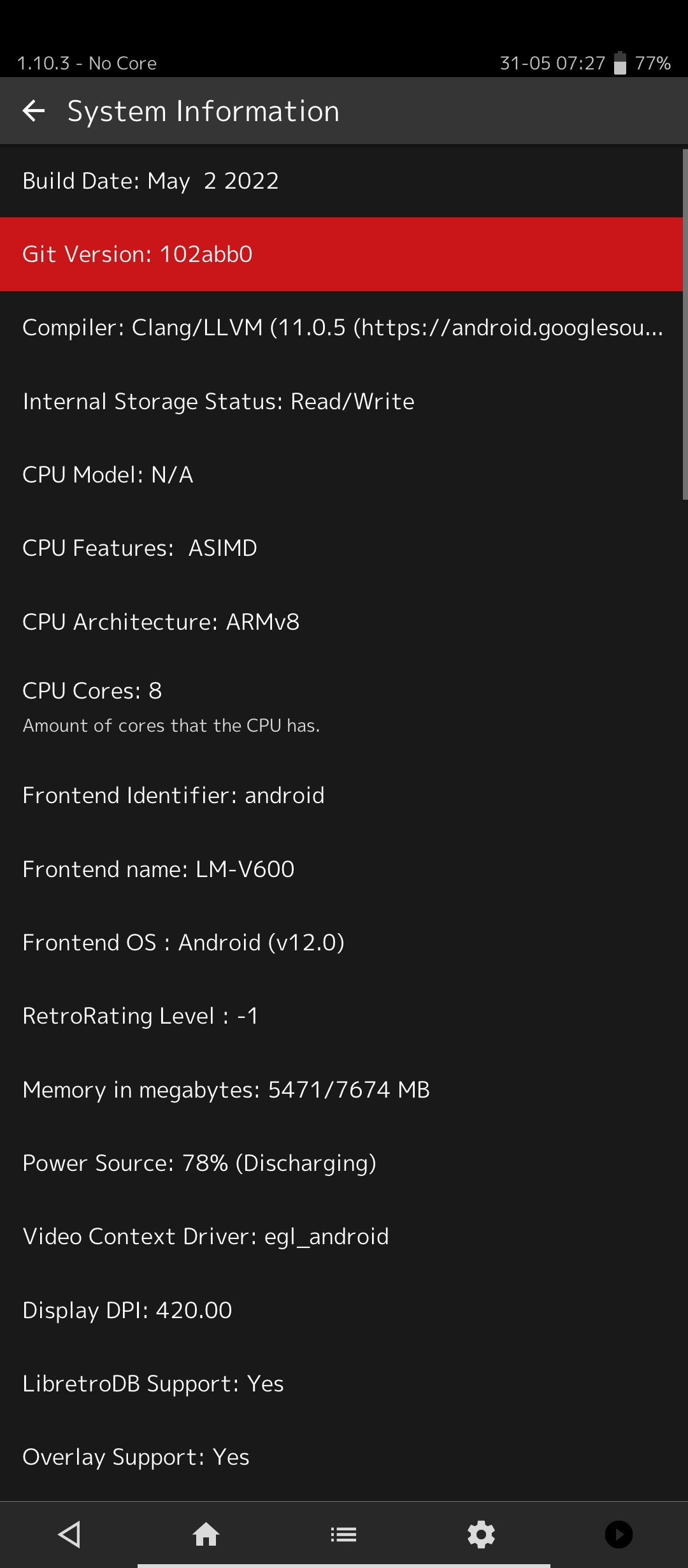The image size is (688, 1568).
Task: Open the playlist menu via list icon
Action: tap(343, 1534)
